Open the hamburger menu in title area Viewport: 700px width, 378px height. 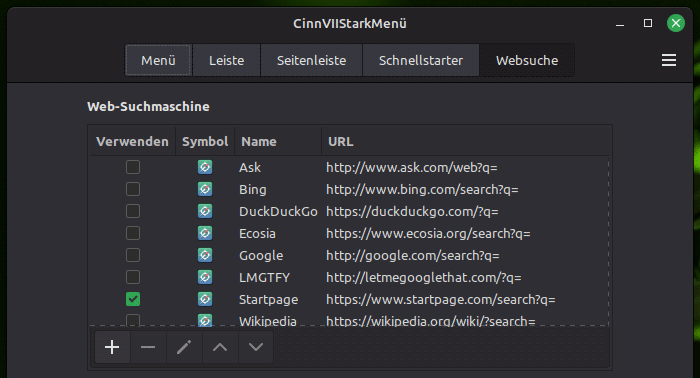[669, 60]
